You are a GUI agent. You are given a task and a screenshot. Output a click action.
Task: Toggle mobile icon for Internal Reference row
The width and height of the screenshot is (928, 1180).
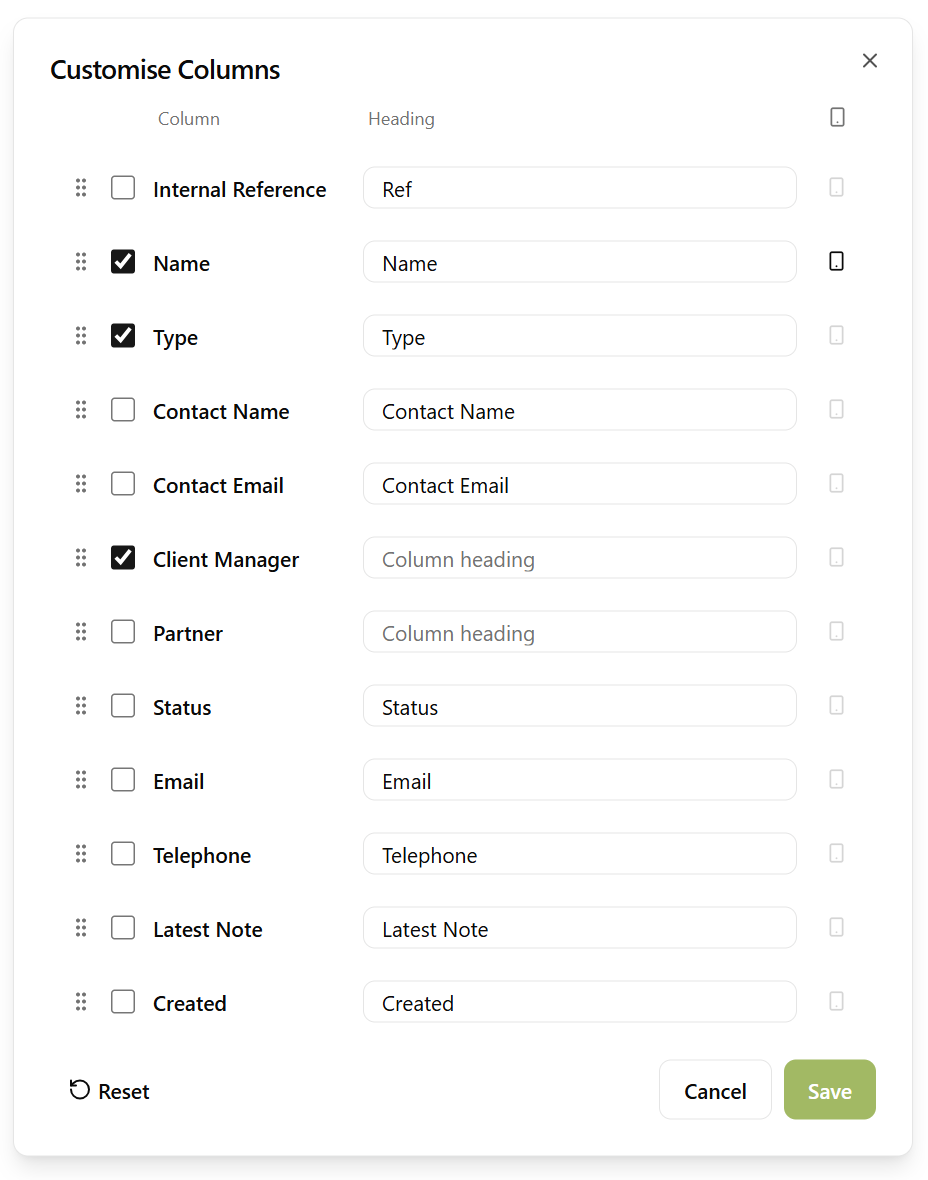836,187
